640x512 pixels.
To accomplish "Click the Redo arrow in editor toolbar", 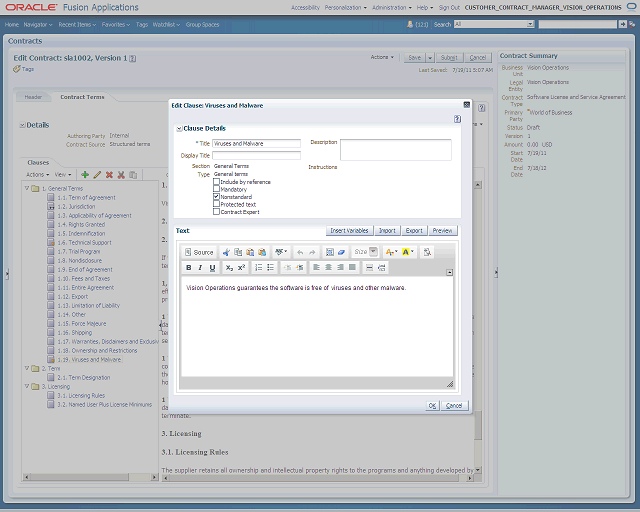I will point(312,252).
